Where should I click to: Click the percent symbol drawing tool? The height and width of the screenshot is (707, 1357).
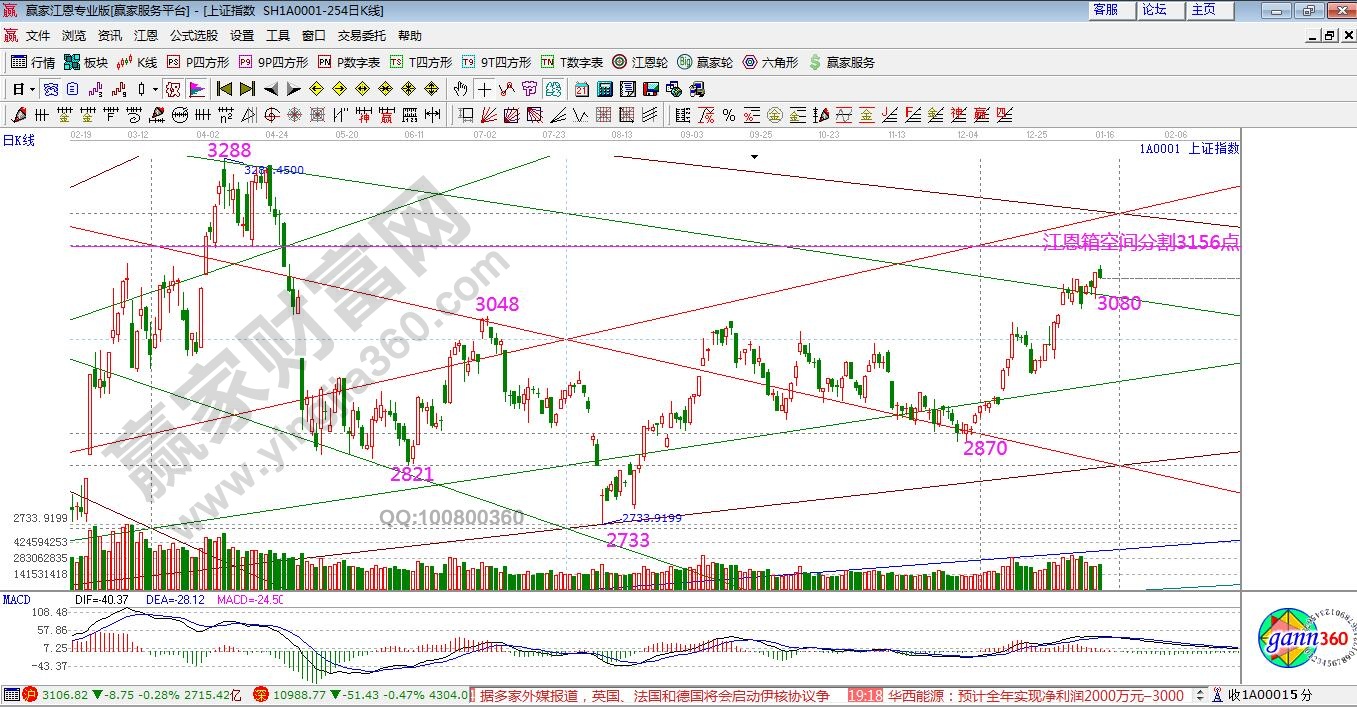[x=729, y=115]
